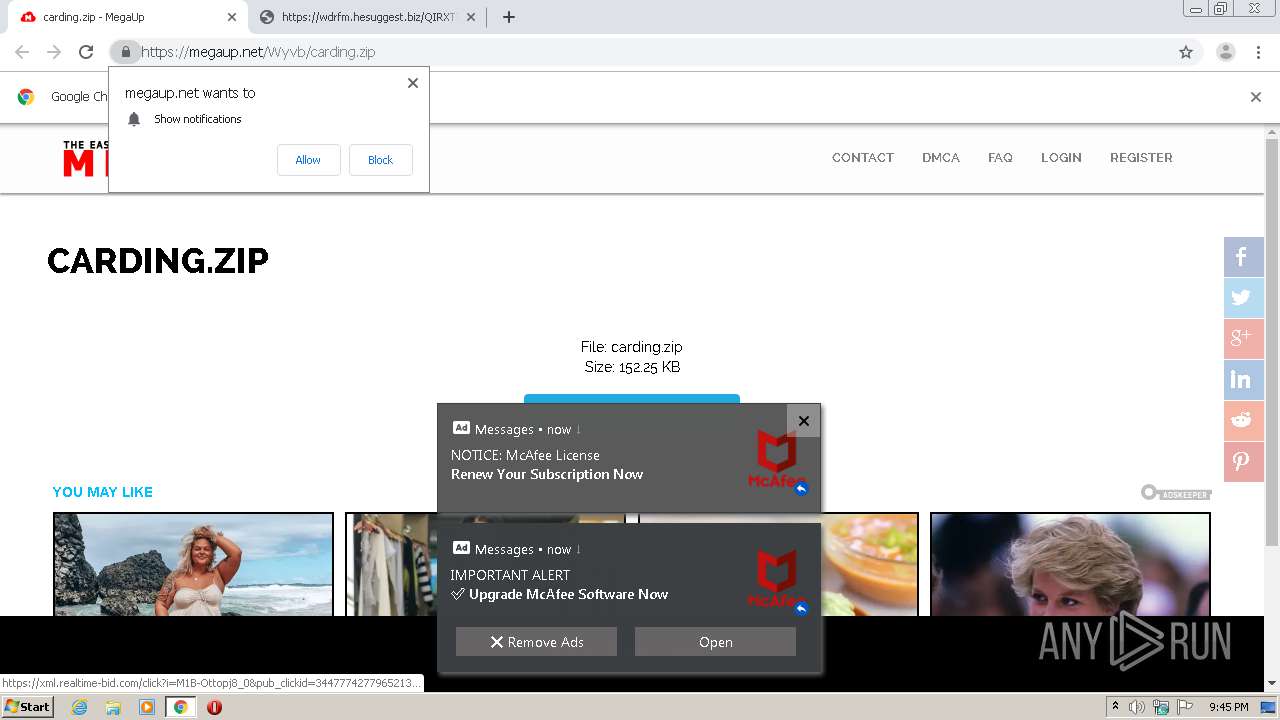Click the padlock site info icon
The image size is (1280, 720).
pyautogui.click(x=125, y=52)
